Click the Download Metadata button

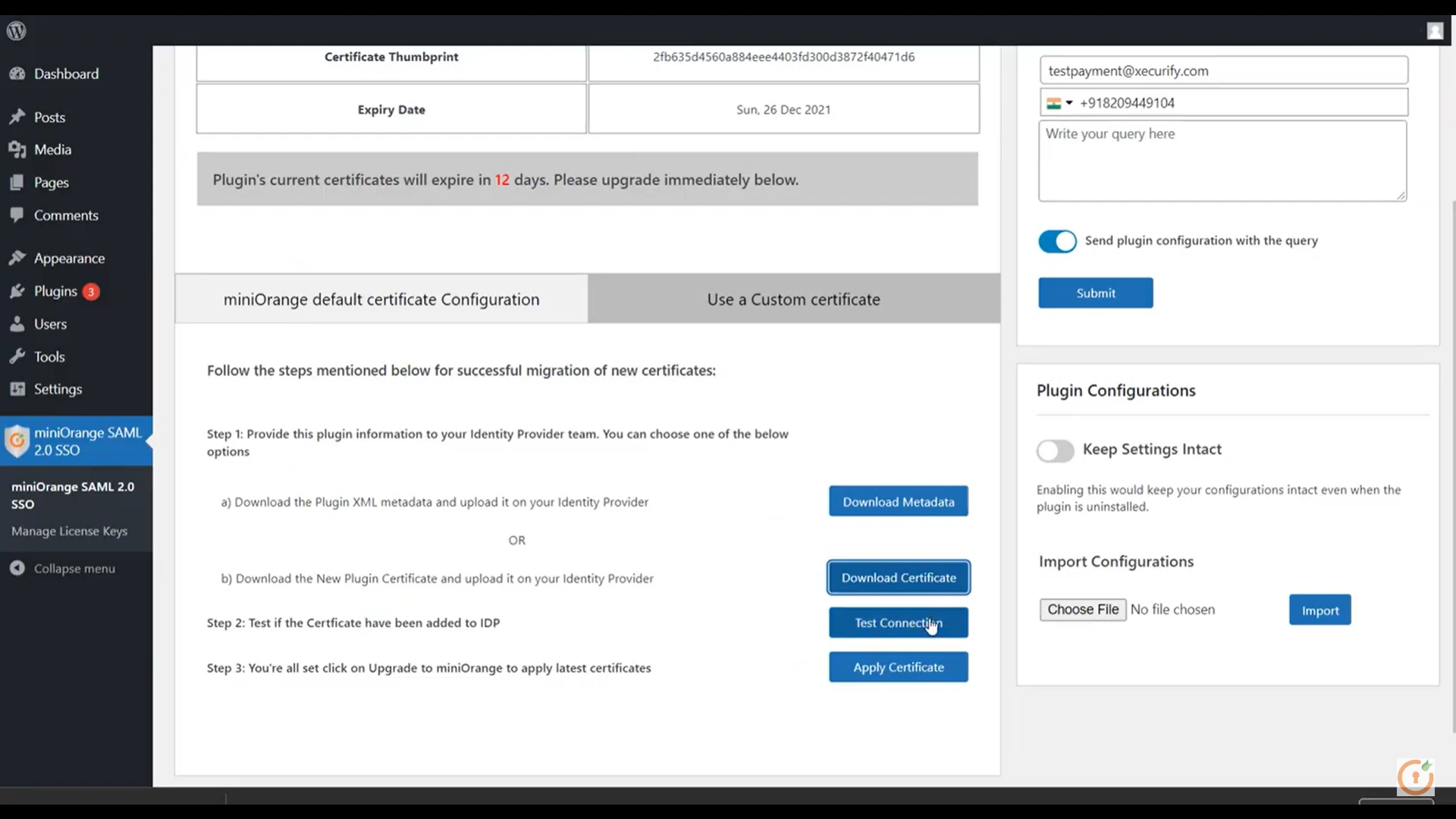[x=899, y=501]
